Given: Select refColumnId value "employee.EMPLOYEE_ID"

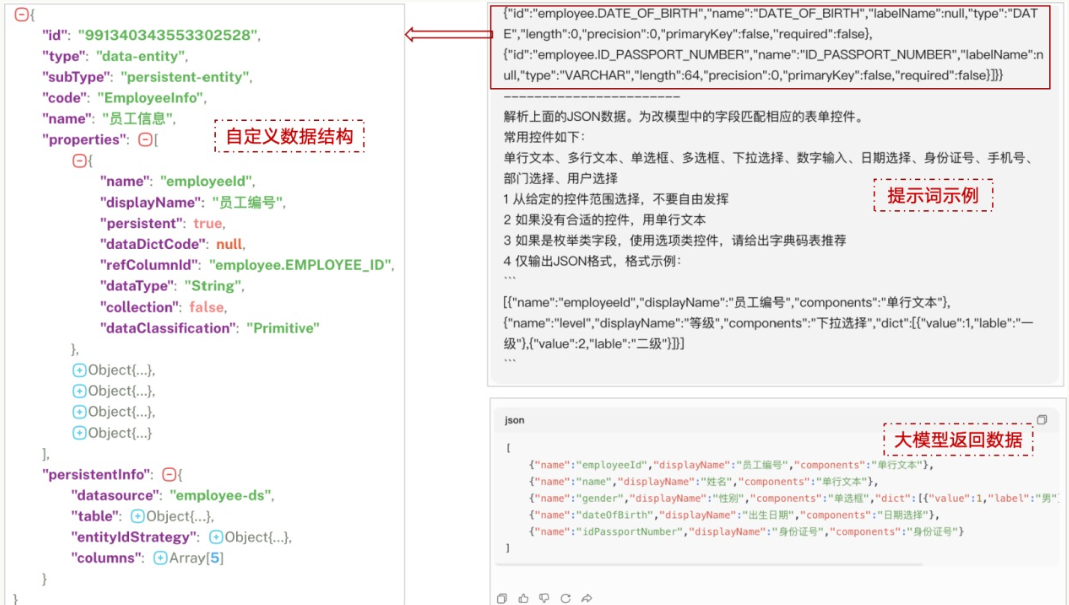Looking at the screenshot, I should [301, 265].
